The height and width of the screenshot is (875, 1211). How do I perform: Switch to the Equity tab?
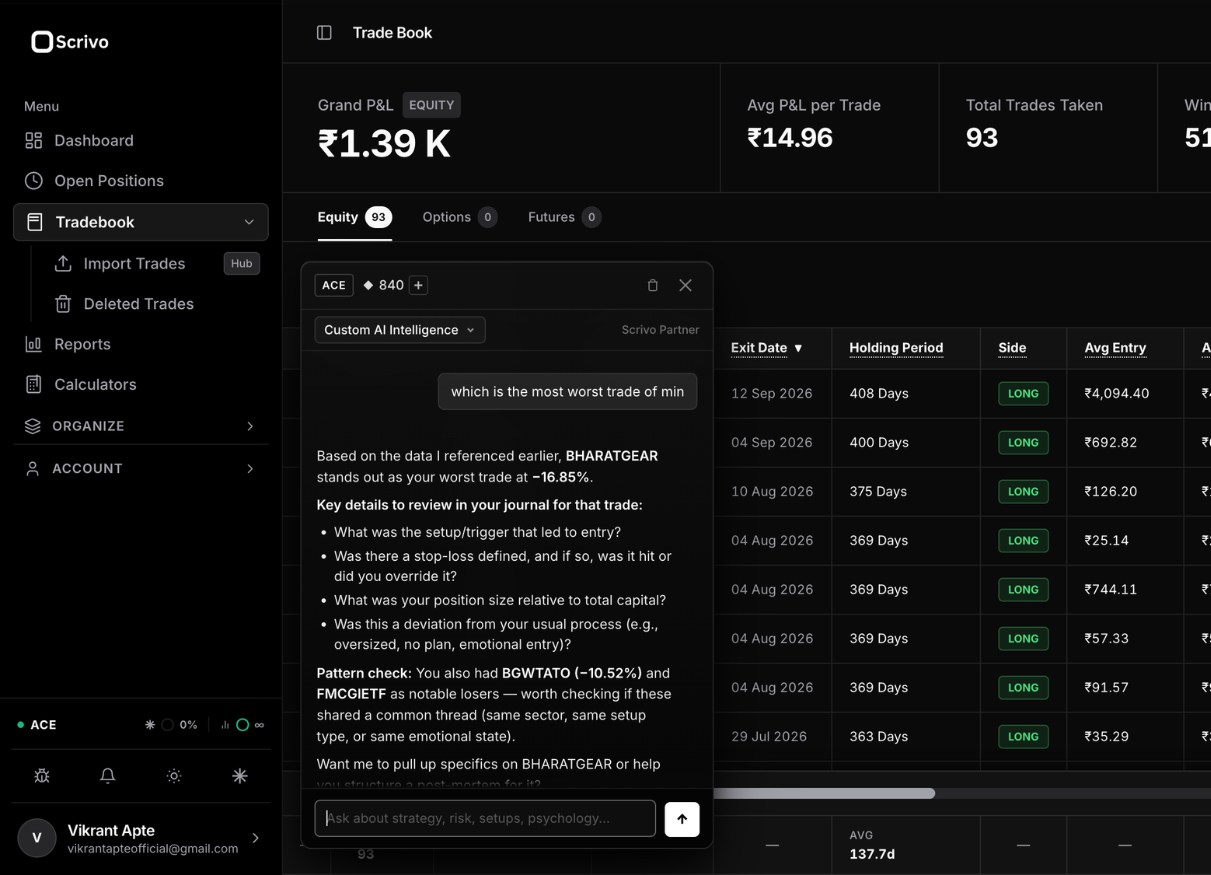(x=354, y=217)
